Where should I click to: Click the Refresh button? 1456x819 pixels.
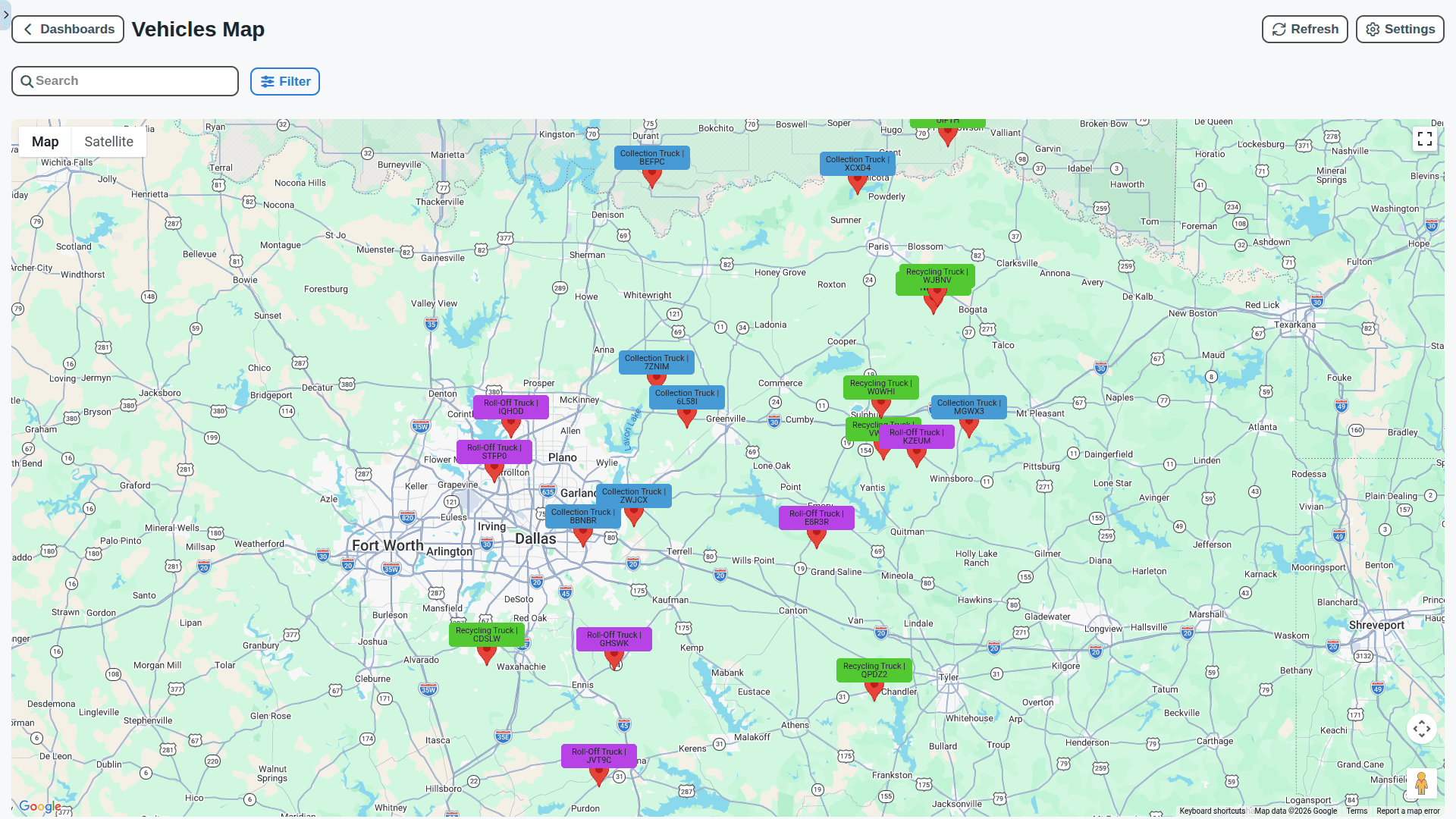pyautogui.click(x=1304, y=29)
